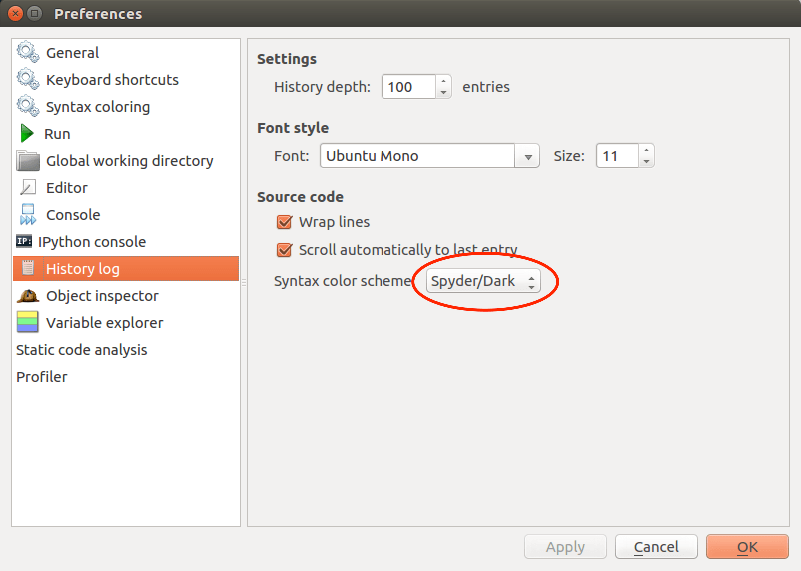The height and width of the screenshot is (571, 801).
Task: Open the Profiler preferences page
Action: (x=42, y=377)
